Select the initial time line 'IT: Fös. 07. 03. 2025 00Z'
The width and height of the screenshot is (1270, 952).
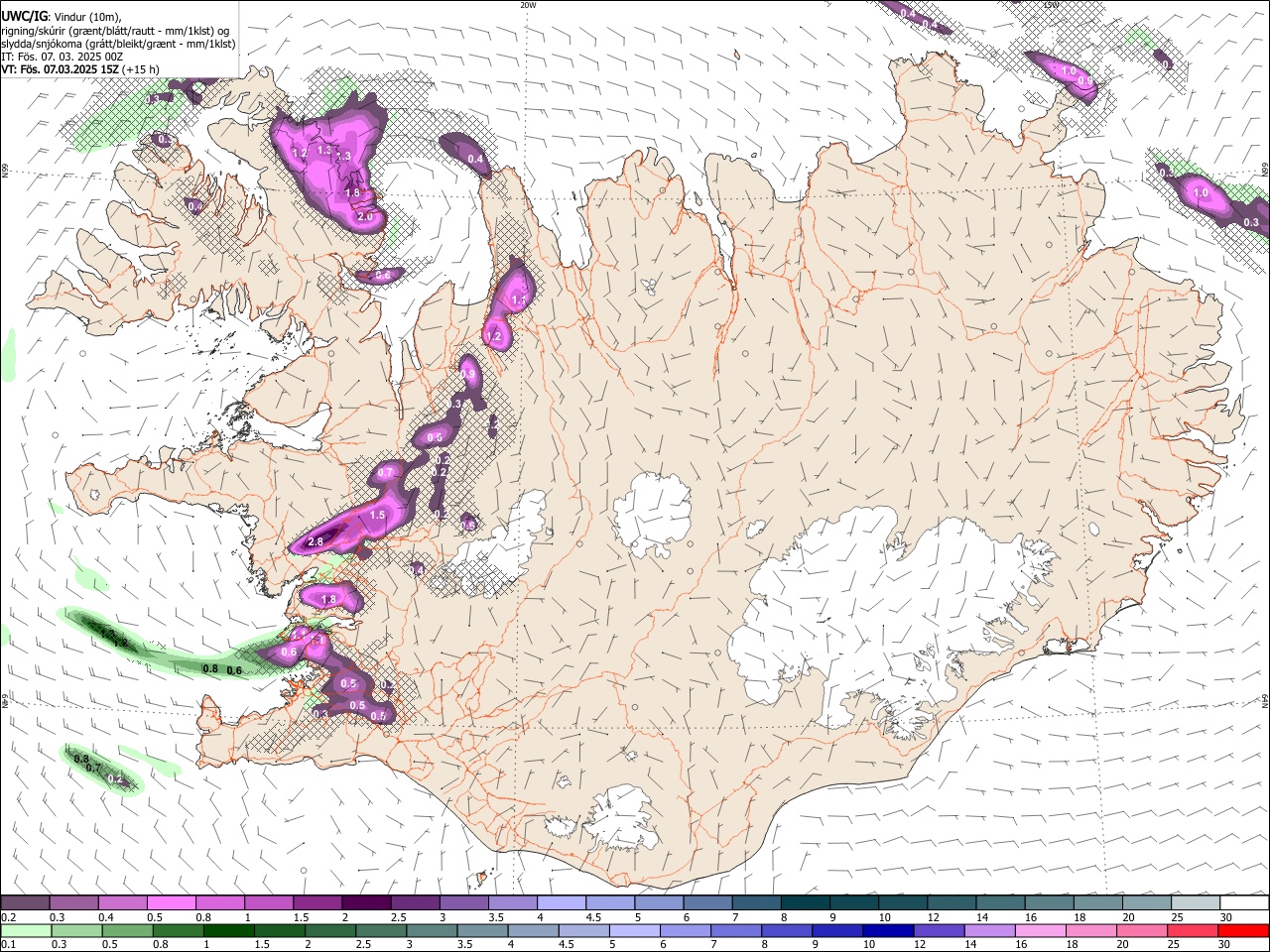[x=62, y=57]
